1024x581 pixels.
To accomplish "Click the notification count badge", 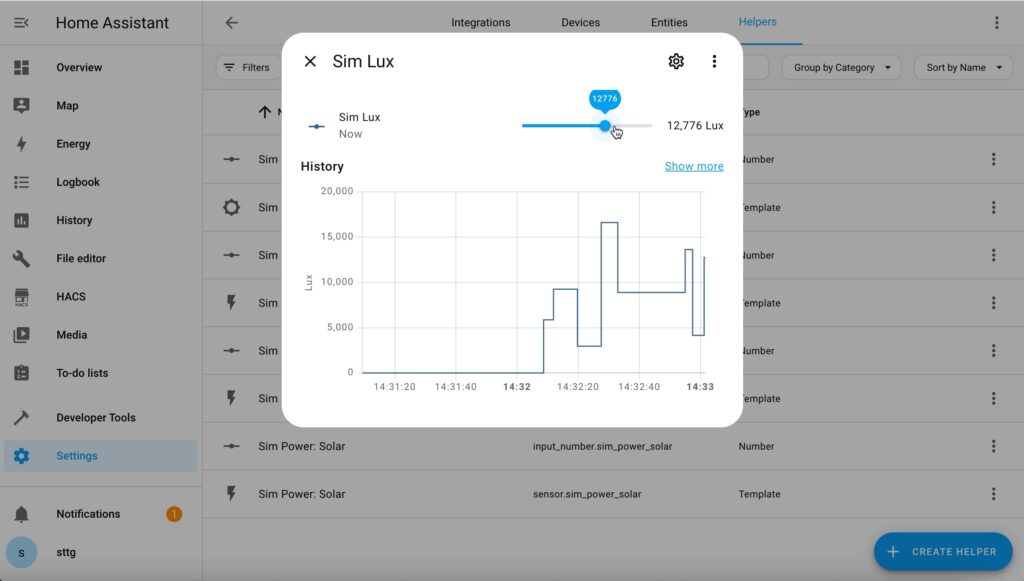I will click(x=174, y=514).
